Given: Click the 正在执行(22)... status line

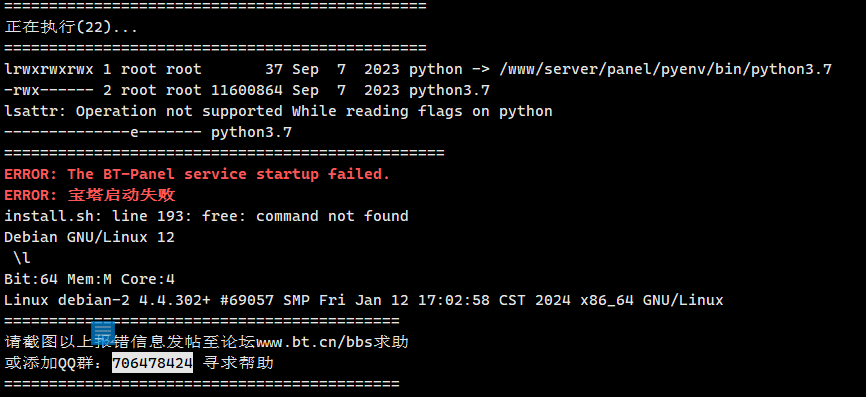Looking at the screenshot, I should point(71,27).
